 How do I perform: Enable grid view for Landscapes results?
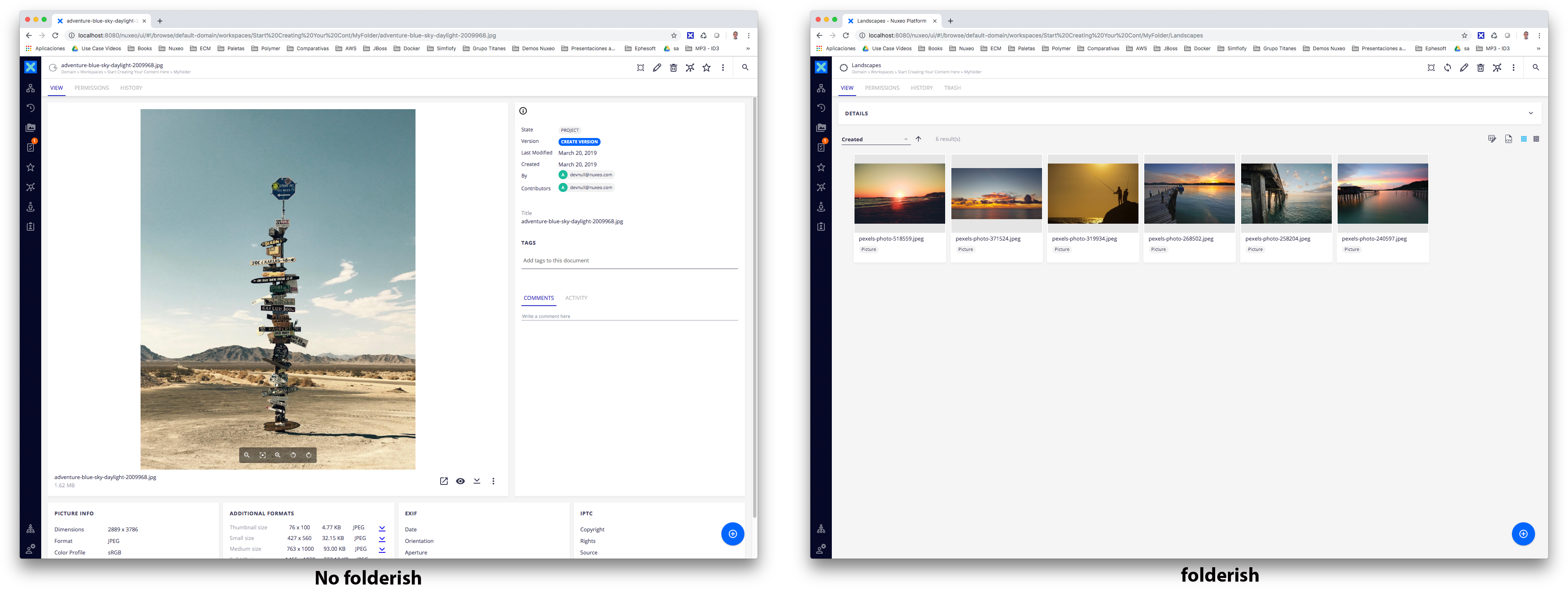[1523, 139]
